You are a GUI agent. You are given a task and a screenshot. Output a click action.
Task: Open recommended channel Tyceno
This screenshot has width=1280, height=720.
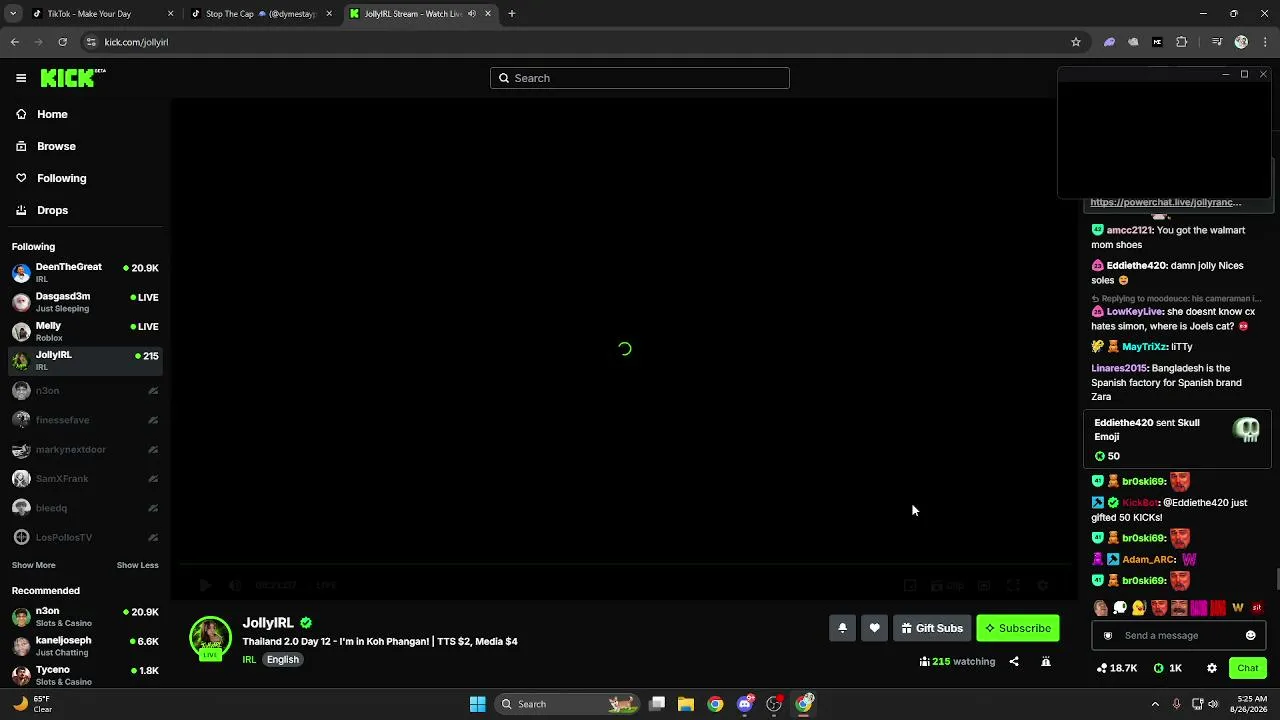click(x=85, y=675)
